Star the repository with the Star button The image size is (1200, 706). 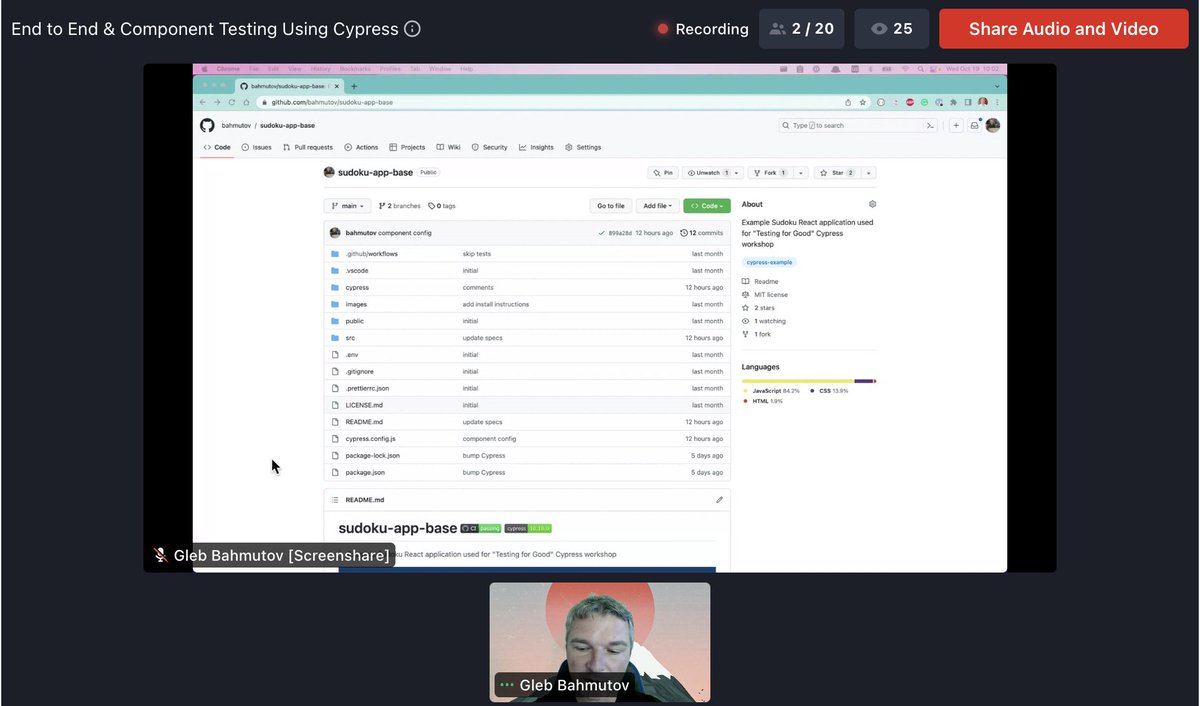coord(838,173)
